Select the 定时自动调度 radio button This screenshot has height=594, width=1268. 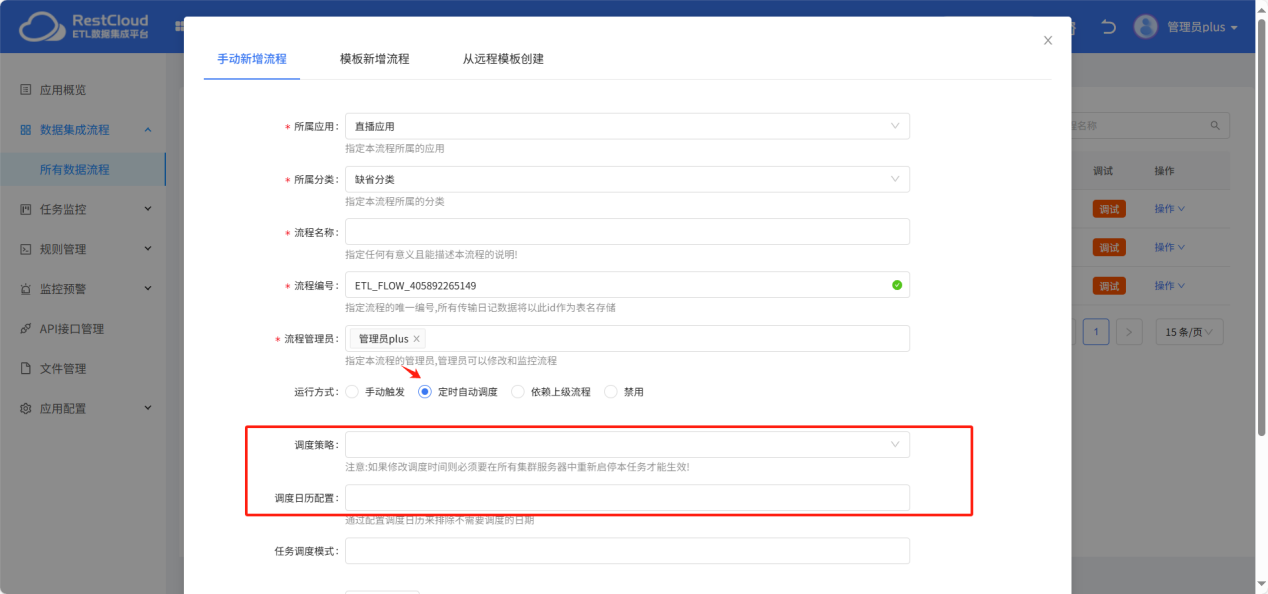click(425, 391)
